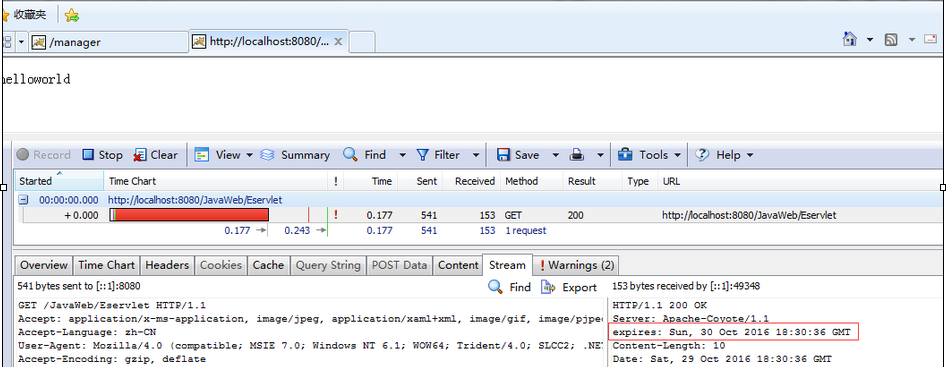Click the 'Accept-Encoding: gzip, deflate' line

click(112, 359)
